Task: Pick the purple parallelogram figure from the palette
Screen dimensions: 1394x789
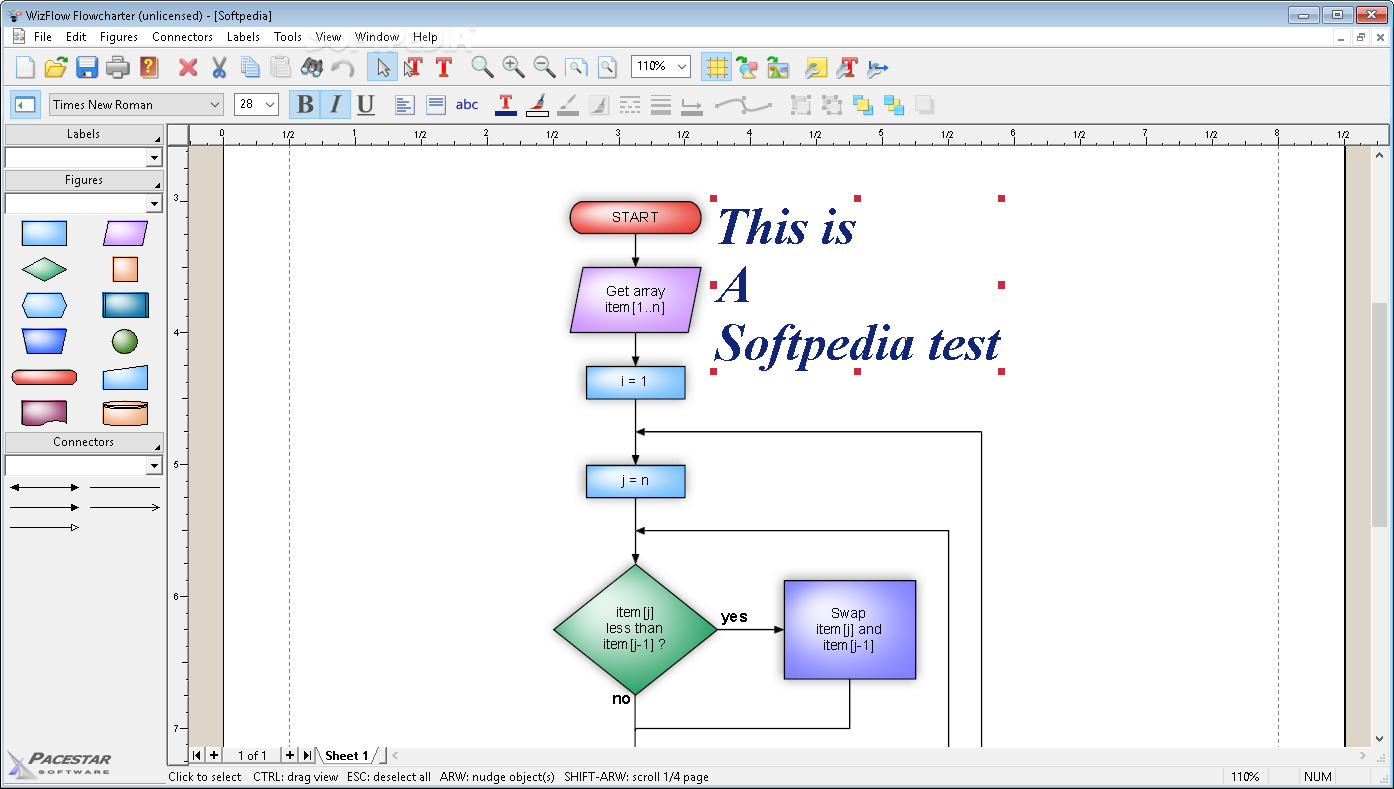Action: point(125,233)
